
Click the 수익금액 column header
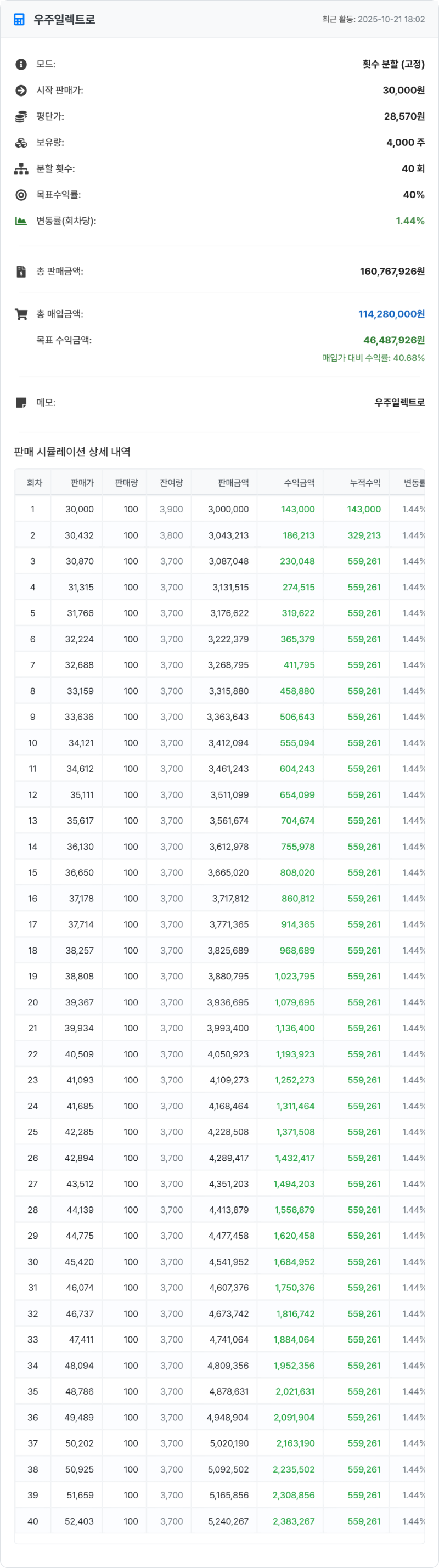coord(299,483)
